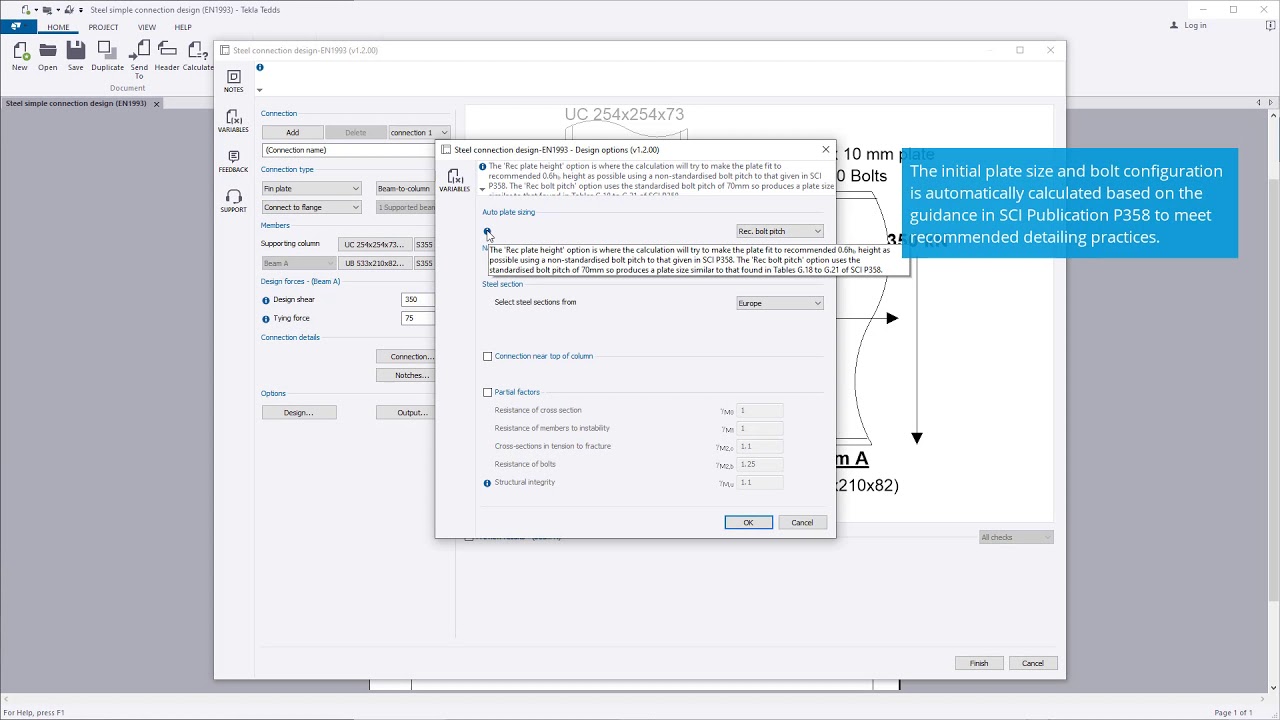Click the Tying force value field
Image resolution: width=1280 pixels, height=720 pixels.
click(418, 319)
